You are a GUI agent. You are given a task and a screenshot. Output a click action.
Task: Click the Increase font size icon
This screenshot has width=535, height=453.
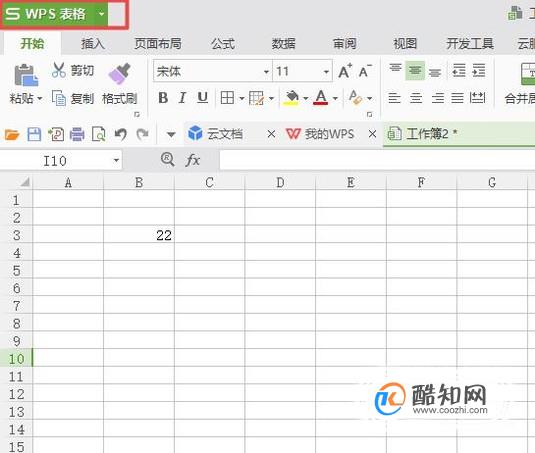(345, 71)
